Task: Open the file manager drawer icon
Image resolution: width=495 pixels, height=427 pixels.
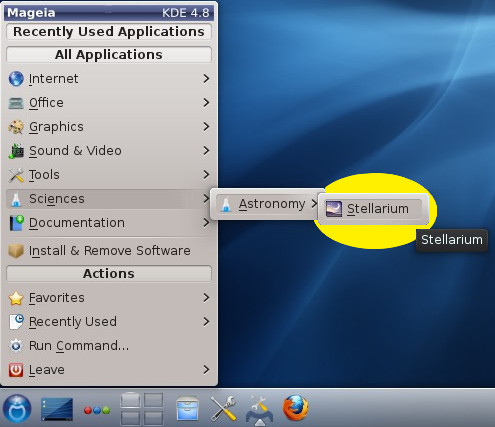Action: pos(187,409)
